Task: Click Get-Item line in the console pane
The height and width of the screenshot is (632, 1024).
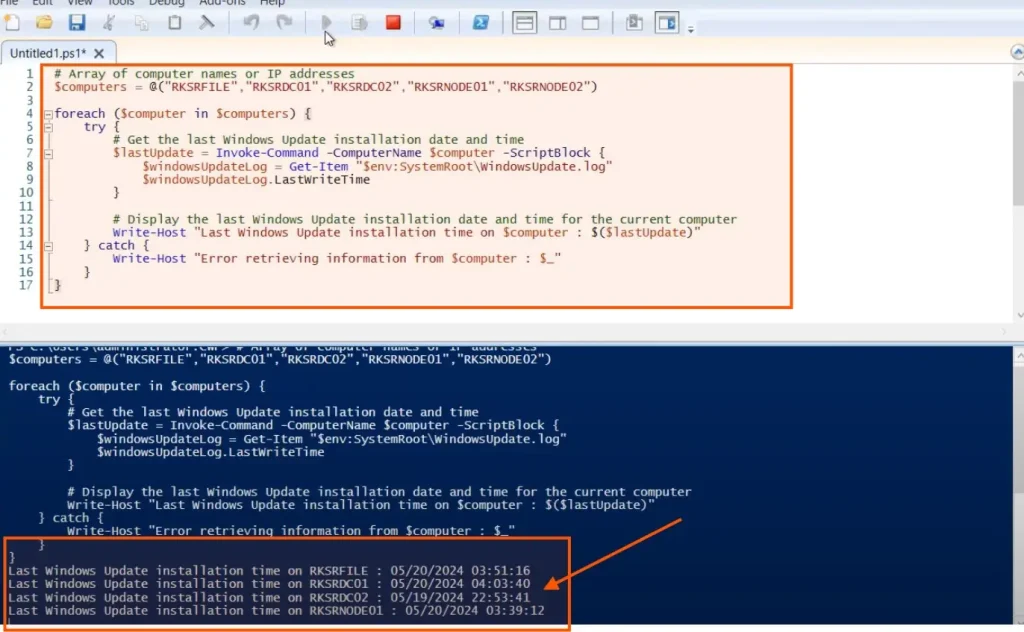Action: click(332, 439)
